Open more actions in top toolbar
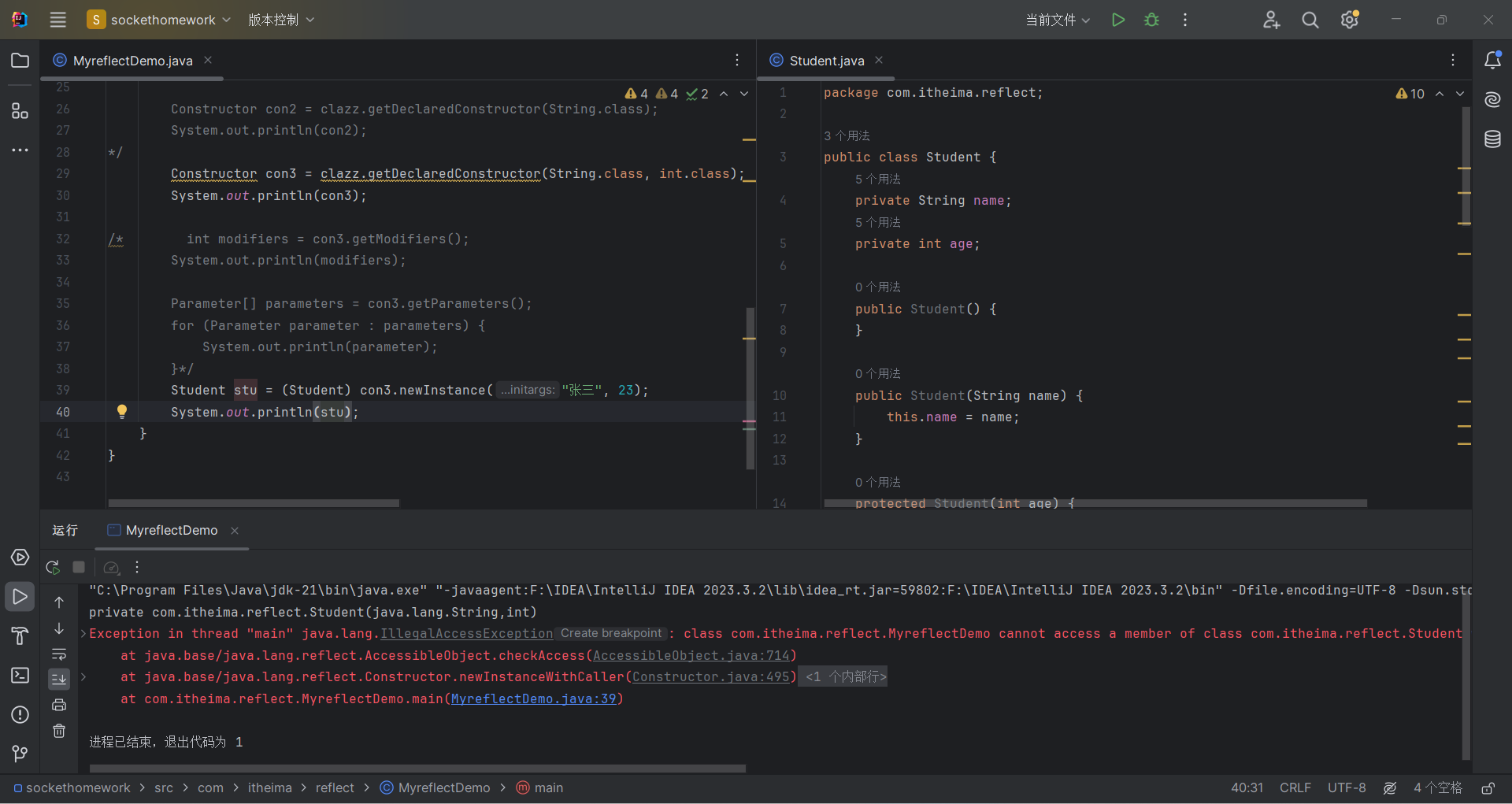The height and width of the screenshot is (804, 1512). tap(1185, 20)
